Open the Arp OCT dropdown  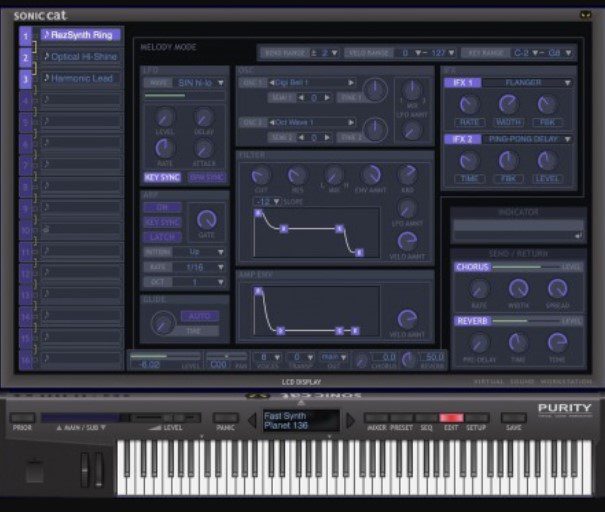(199, 282)
